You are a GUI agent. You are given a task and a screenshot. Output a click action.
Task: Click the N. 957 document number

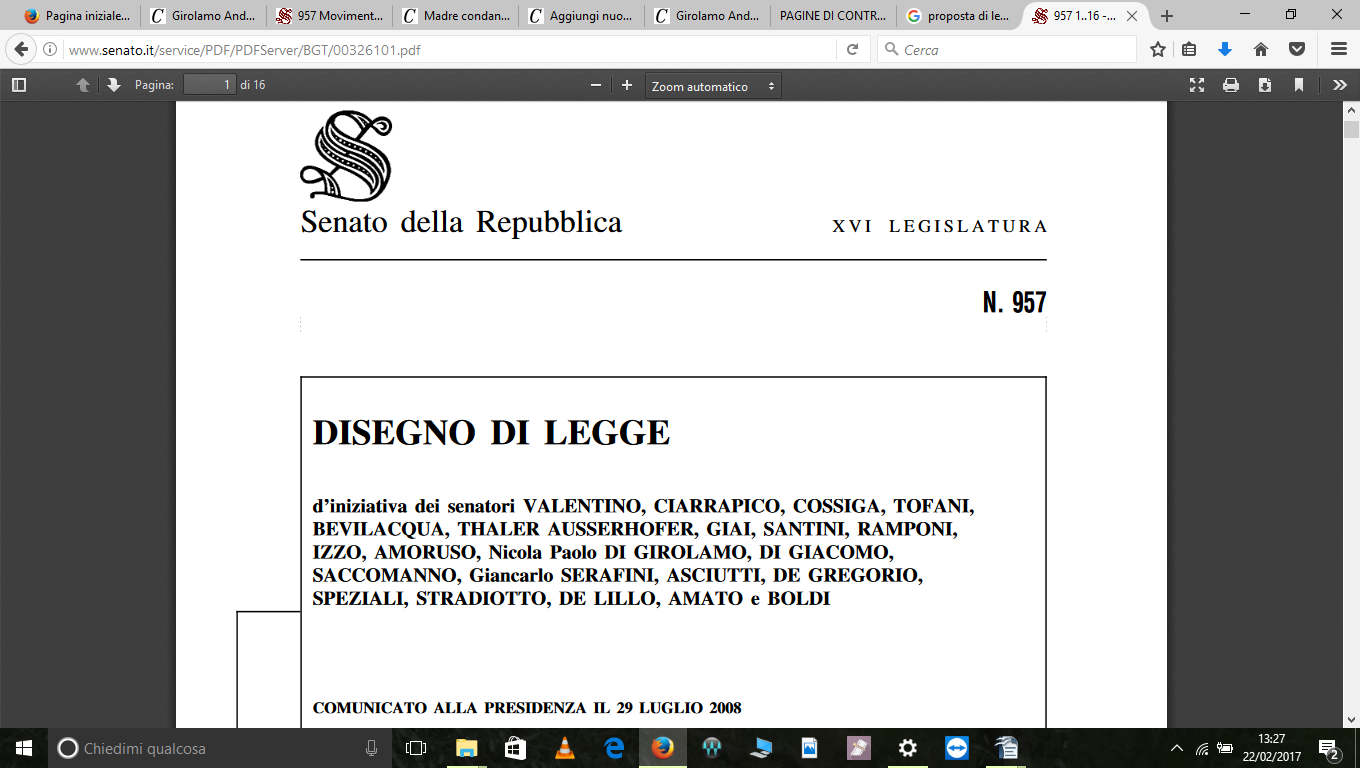[x=1014, y=303]
